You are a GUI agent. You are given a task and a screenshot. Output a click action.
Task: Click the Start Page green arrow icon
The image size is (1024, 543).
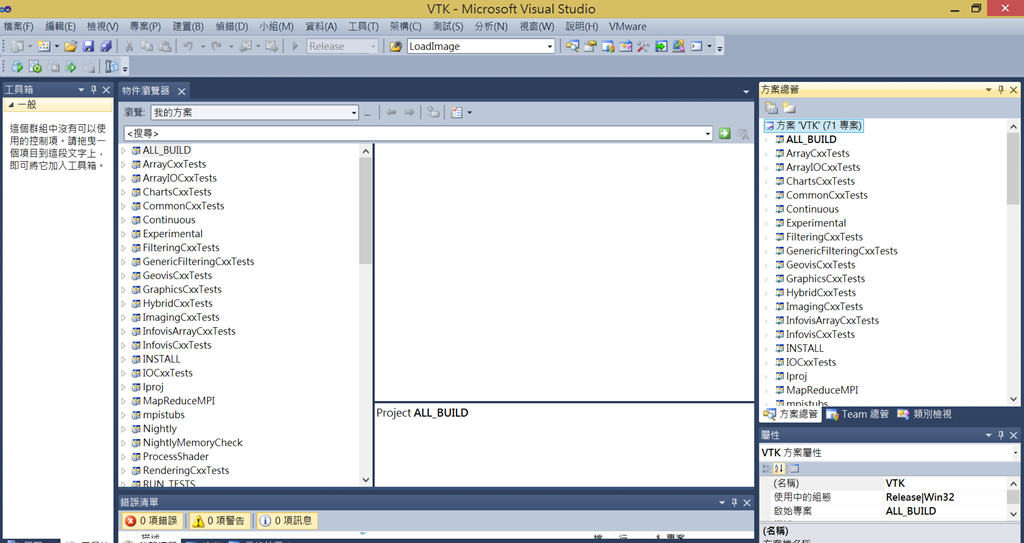661,46
